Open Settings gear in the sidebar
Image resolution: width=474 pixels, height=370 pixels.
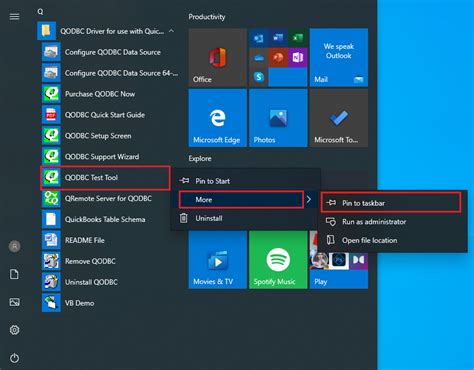14,330
